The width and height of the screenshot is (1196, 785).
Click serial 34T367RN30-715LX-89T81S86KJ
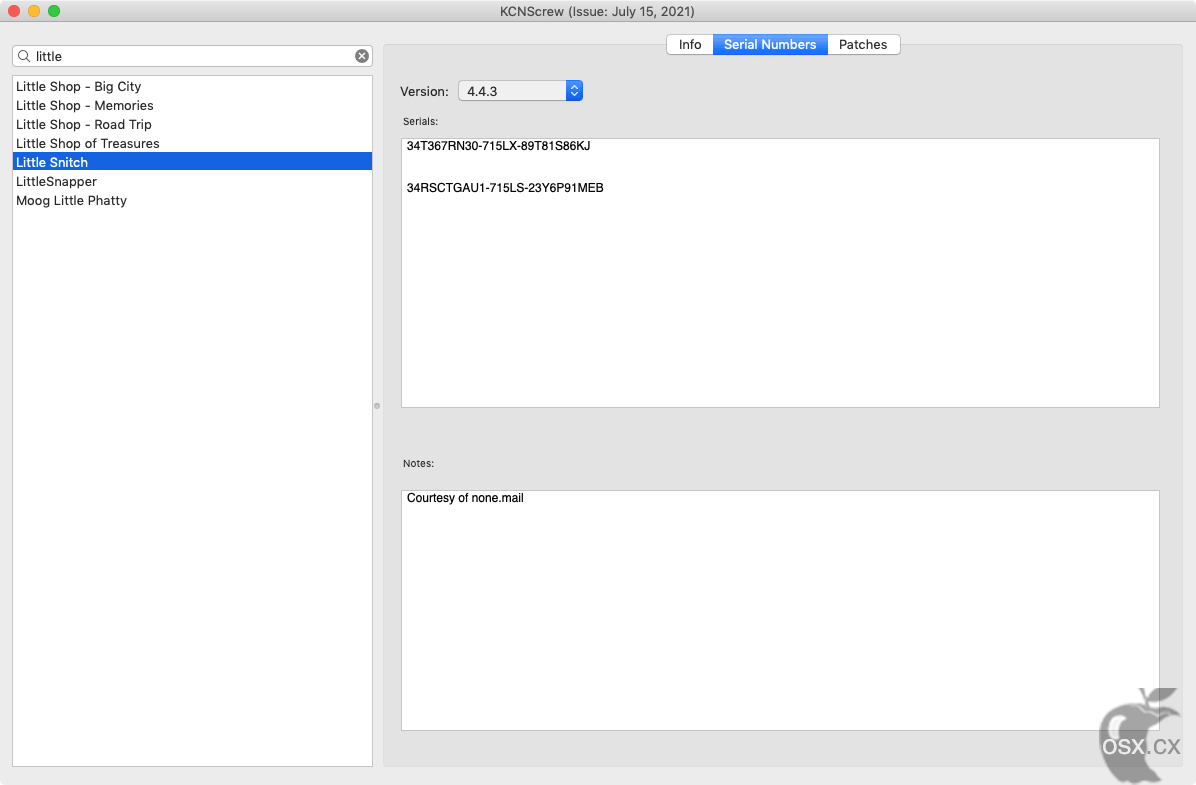498,146
